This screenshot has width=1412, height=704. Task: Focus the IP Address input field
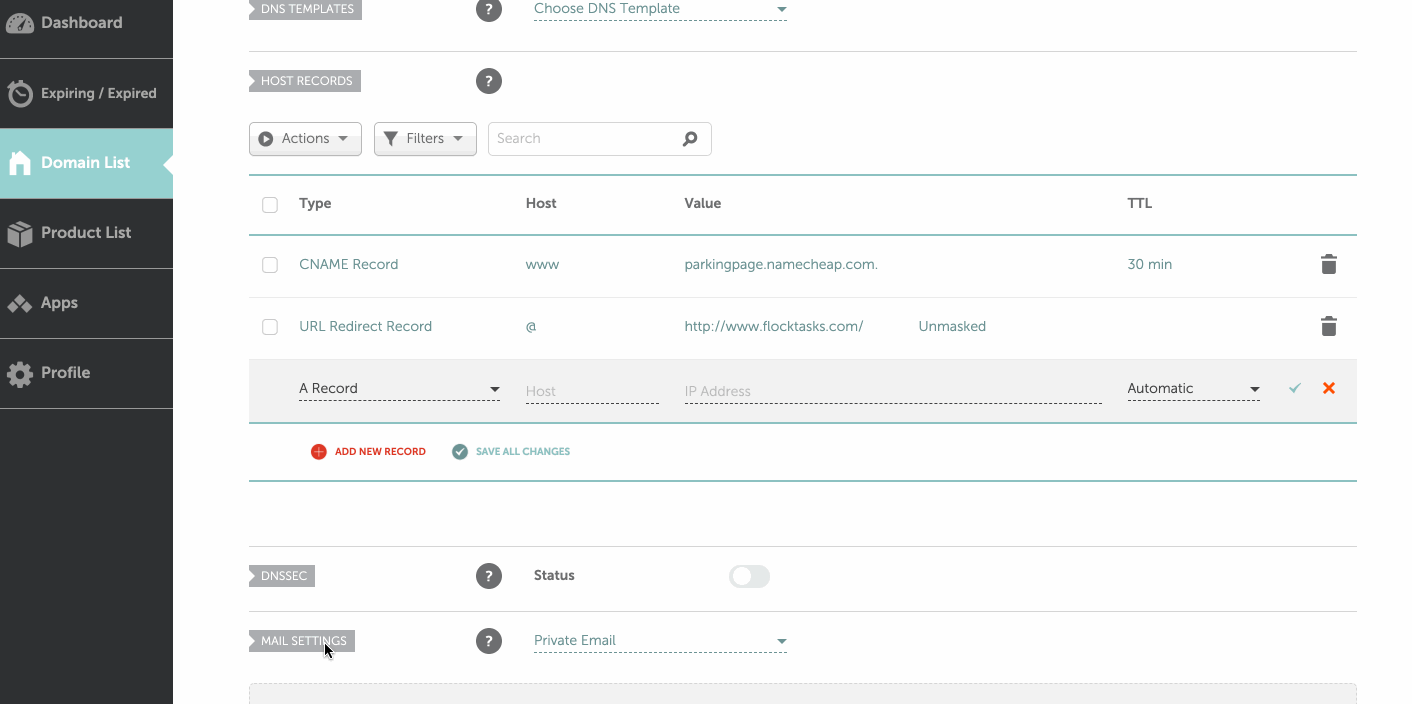click(893, 391)
